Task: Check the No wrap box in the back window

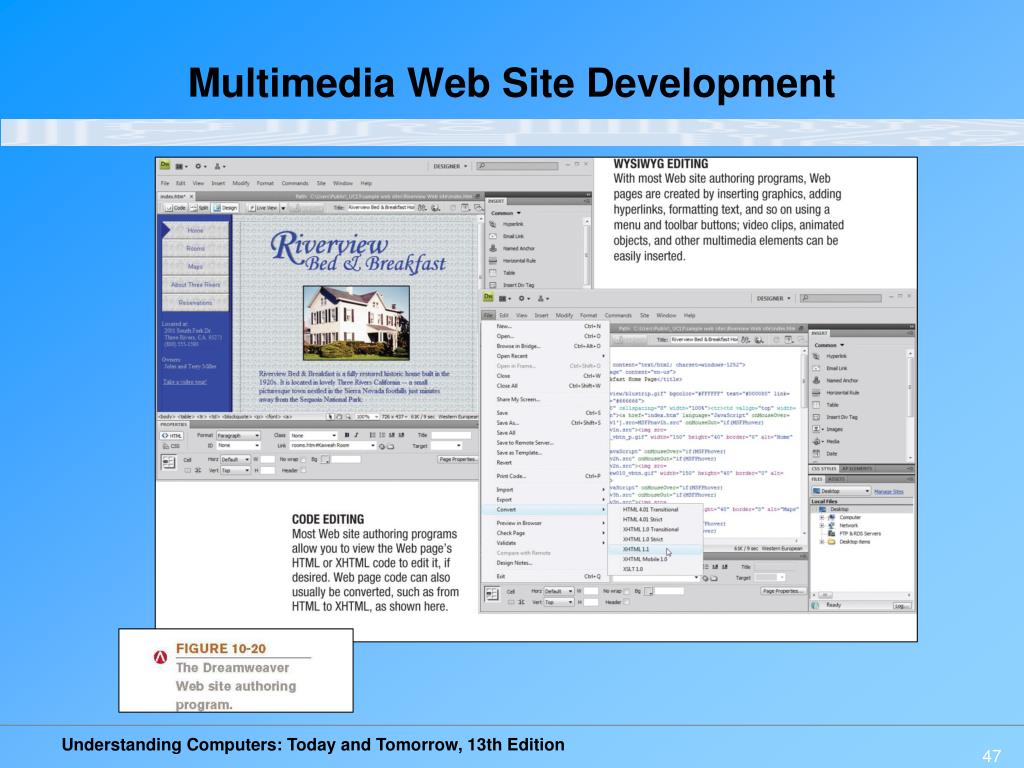Action: 302,460
